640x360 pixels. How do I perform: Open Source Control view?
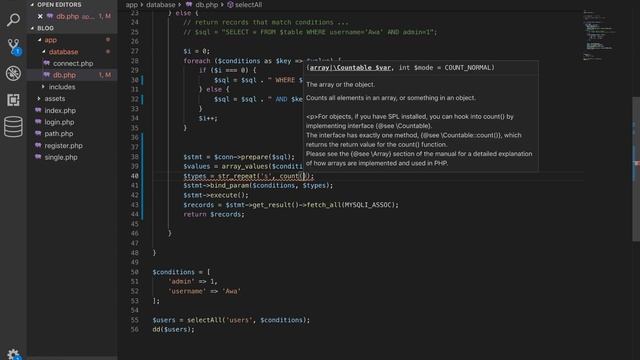click(13, 47)
